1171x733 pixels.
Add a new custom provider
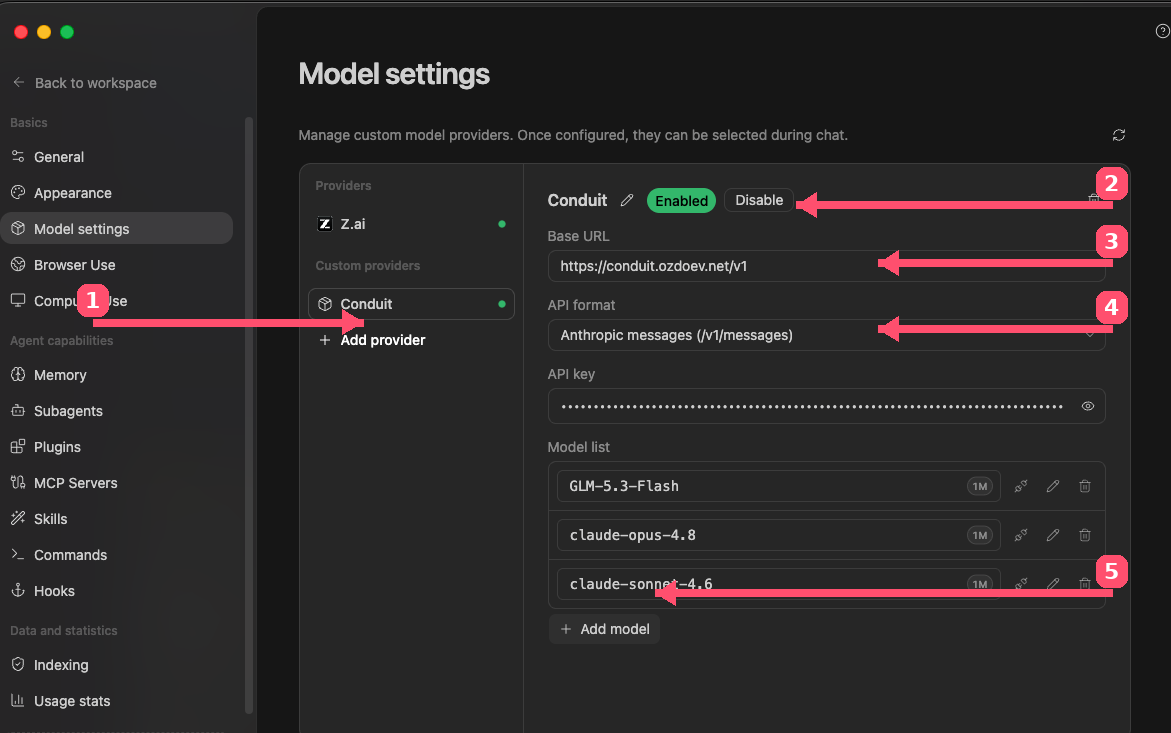pos(372,340)
